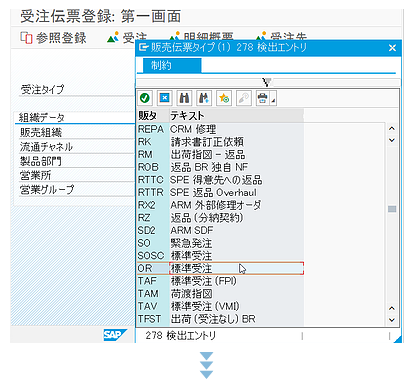Click the テキスト column header
Image resolution: width=410 pixels, height=384 pixels.
(237, 116)
